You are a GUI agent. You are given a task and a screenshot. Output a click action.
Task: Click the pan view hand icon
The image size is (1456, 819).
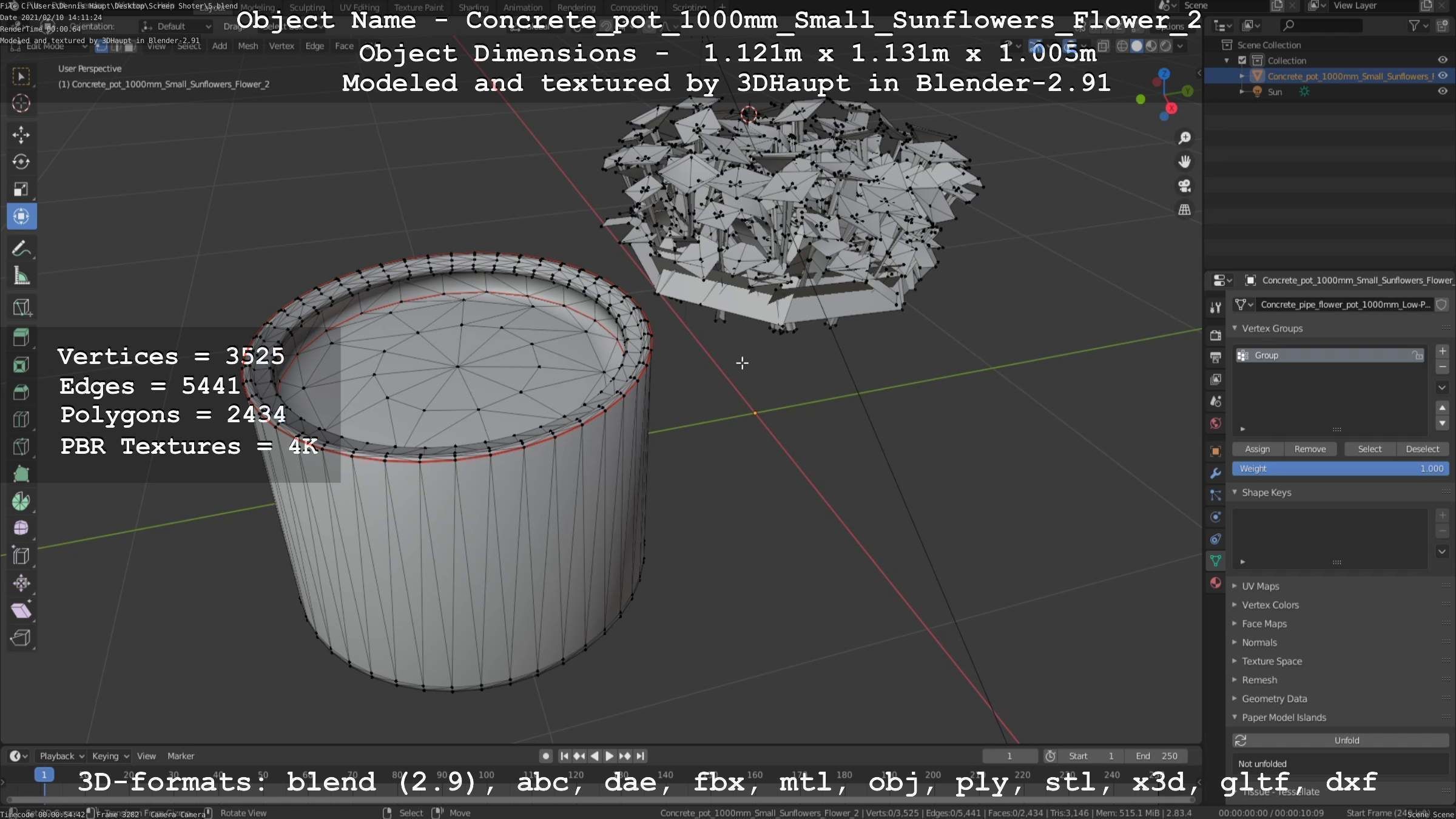[1184, 162]
